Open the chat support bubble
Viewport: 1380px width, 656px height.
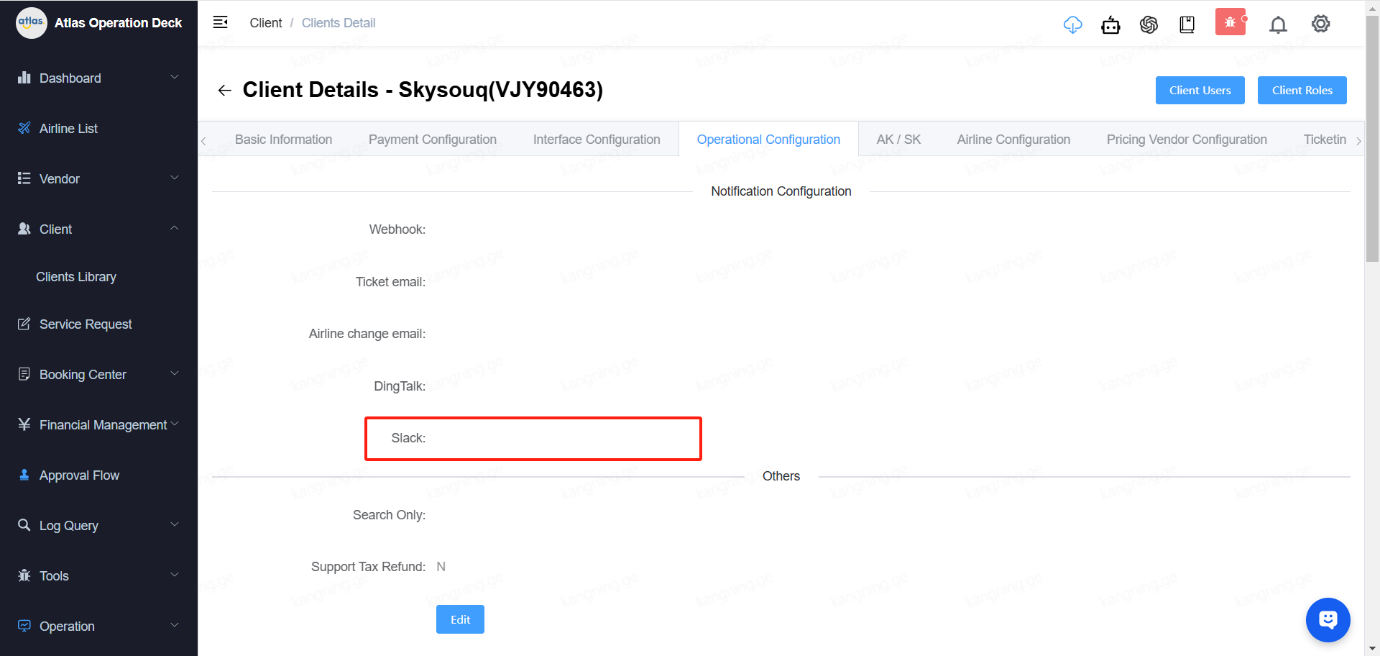pyautogui.click(x=1327, y=620)
